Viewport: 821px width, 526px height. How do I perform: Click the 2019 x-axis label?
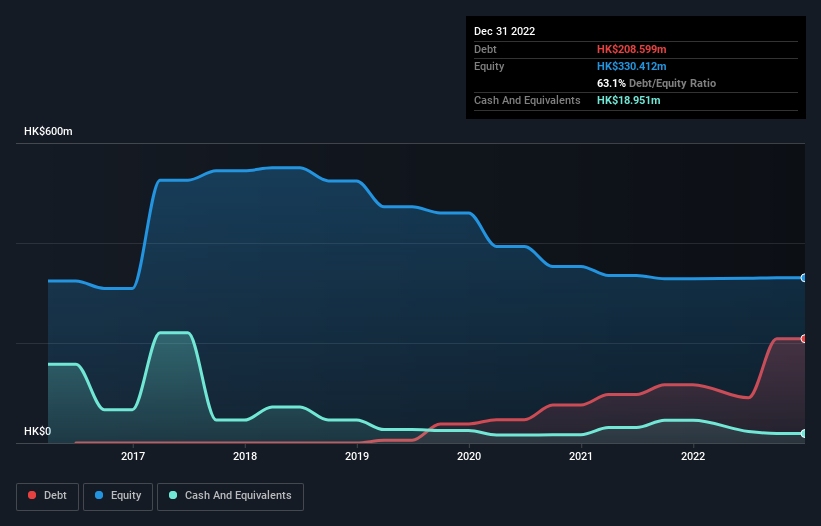coord(357,456)
